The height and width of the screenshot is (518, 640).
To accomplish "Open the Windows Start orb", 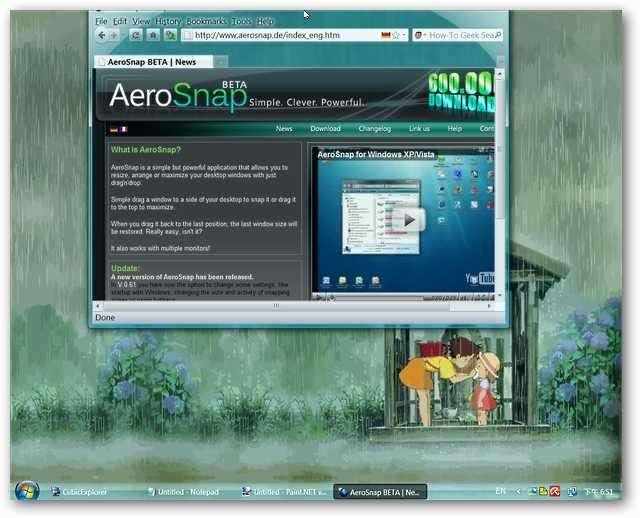I will 27,491.
